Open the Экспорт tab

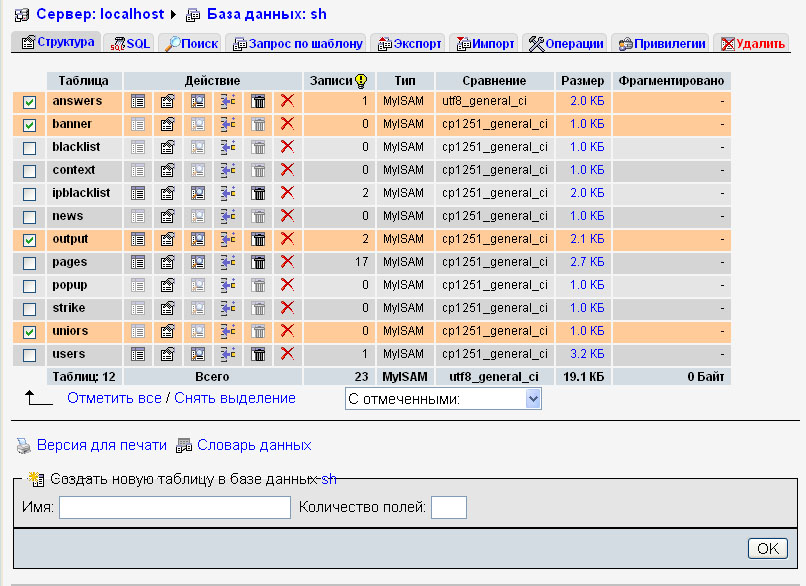point(409,44)
